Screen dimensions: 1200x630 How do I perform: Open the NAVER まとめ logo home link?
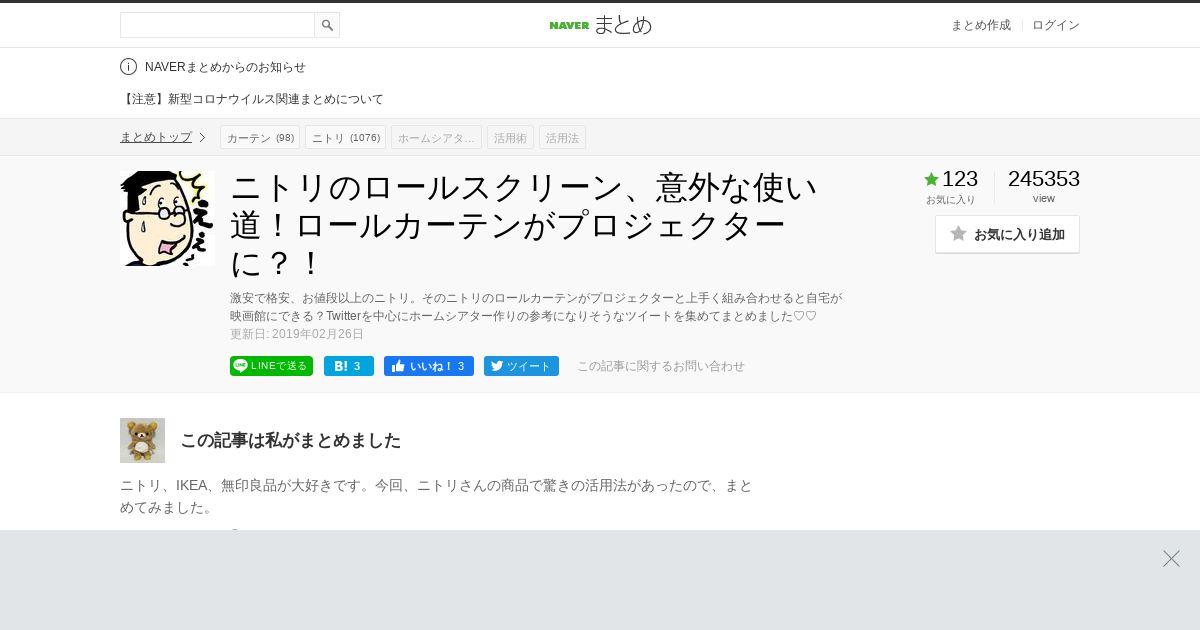click(600, 25)
